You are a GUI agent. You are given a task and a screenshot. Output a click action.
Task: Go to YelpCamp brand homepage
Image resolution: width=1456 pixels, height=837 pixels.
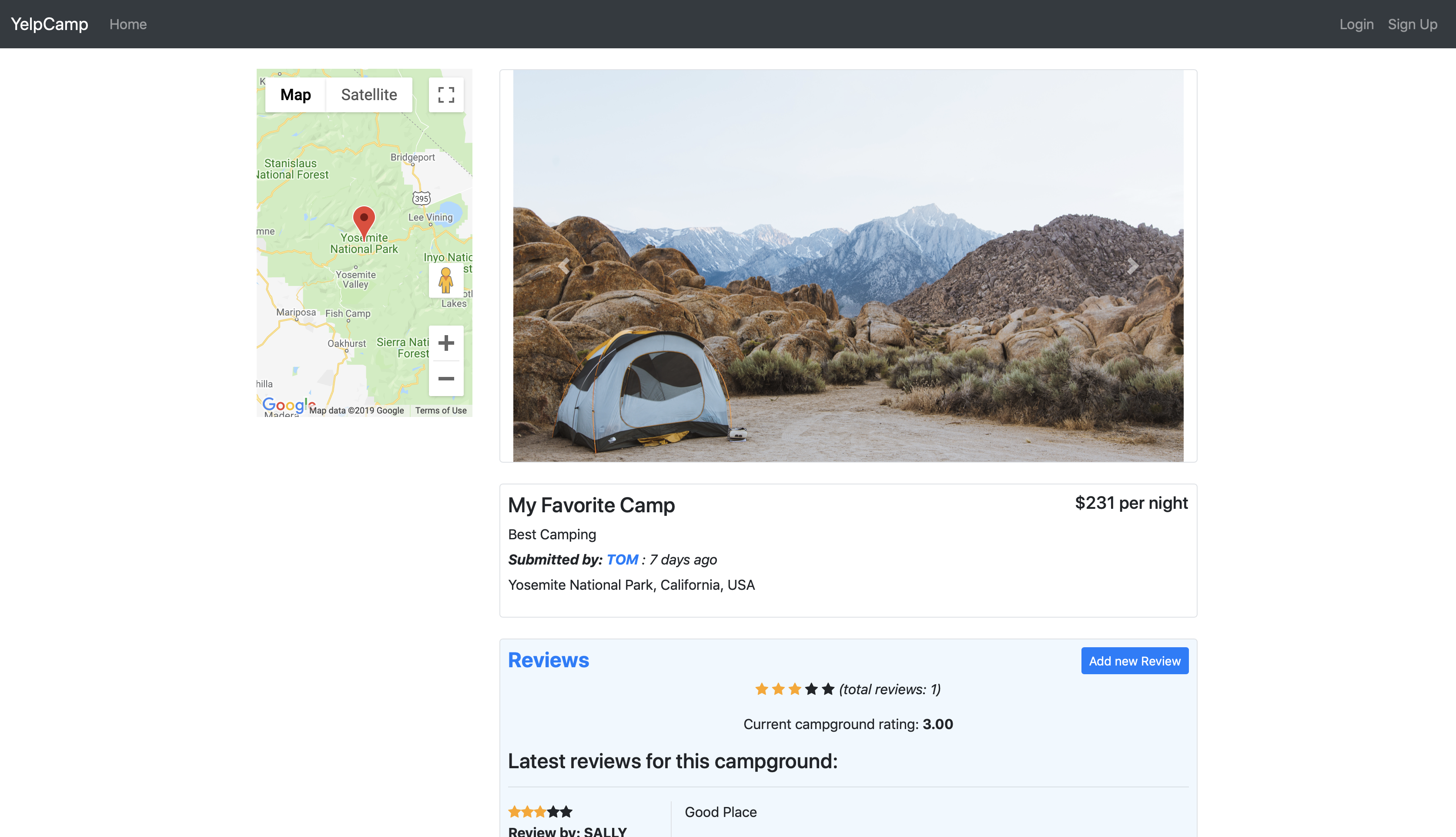pyautogui.click(x=50, y=24)
